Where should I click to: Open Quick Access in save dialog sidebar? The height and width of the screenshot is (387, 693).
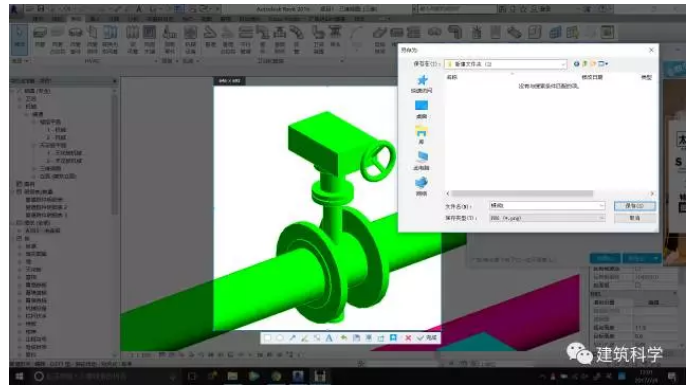click(x=421, y=83)
